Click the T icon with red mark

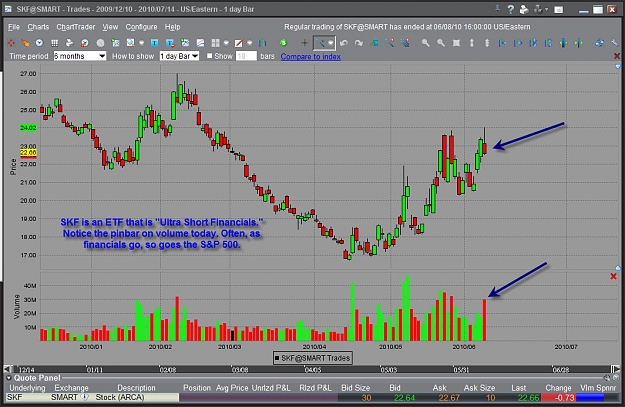point(170,43)
